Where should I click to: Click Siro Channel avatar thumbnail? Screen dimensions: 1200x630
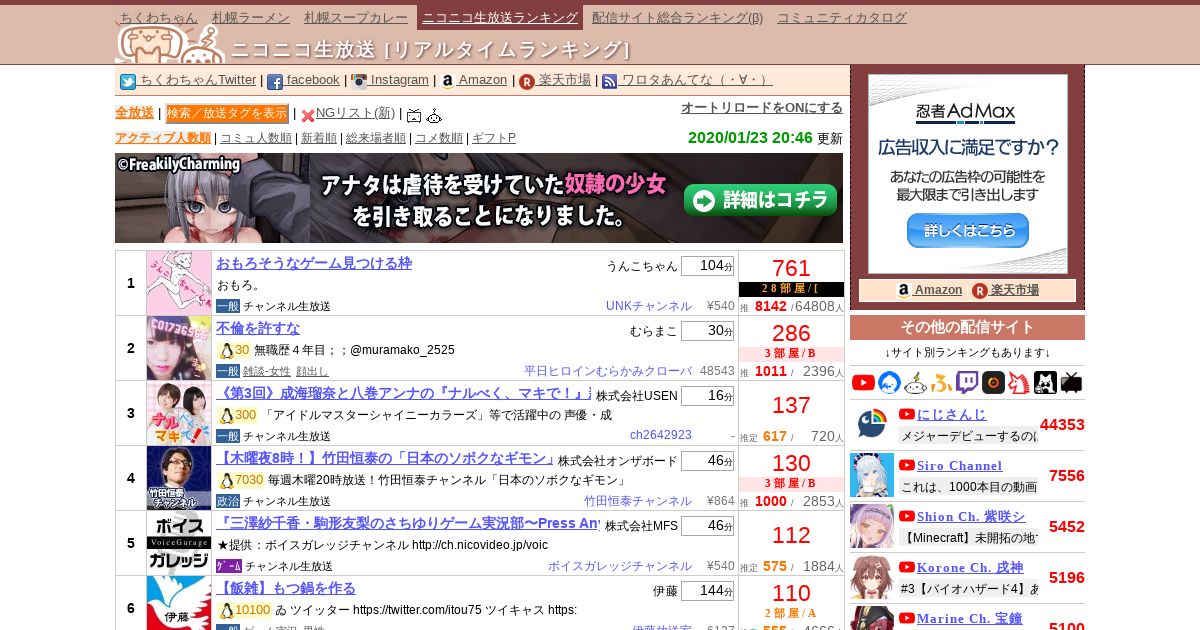click(872, 475)
